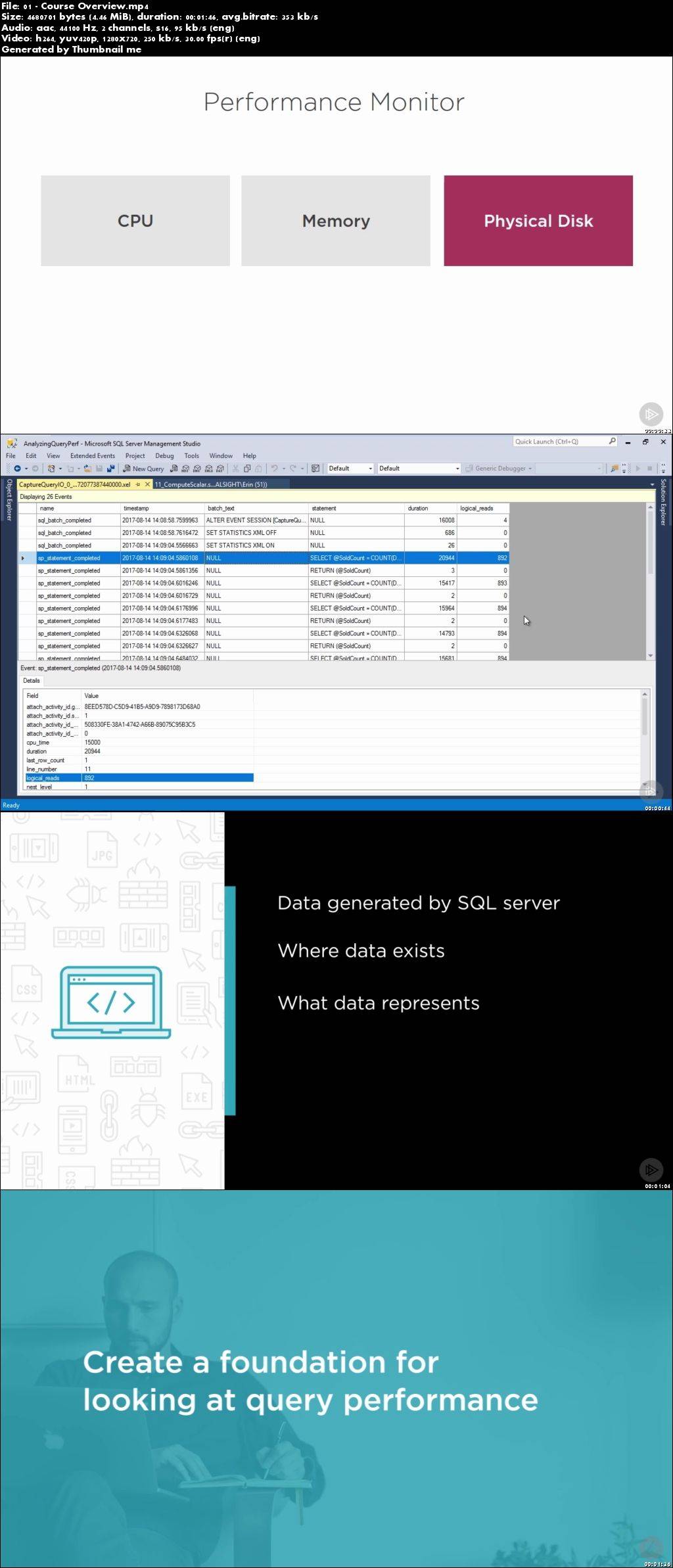
Task: Sort by the timestamp column header
Action: point(162,508)
